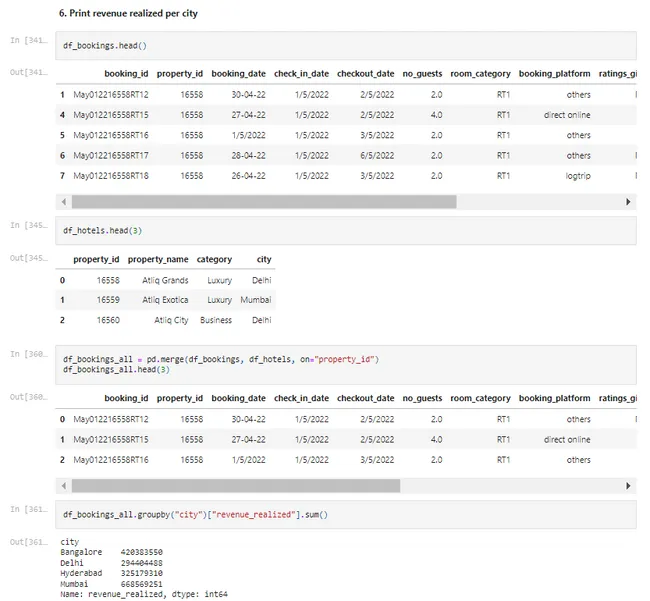Click the logtrip booking platform cell
The width and height of the screenshot is (650, 601).
(578, 176)
